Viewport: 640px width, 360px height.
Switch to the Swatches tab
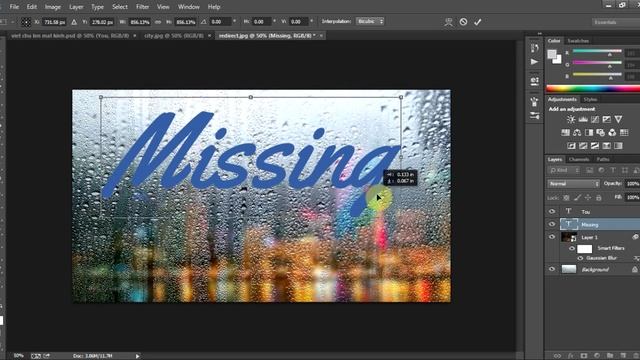(578, 41)
